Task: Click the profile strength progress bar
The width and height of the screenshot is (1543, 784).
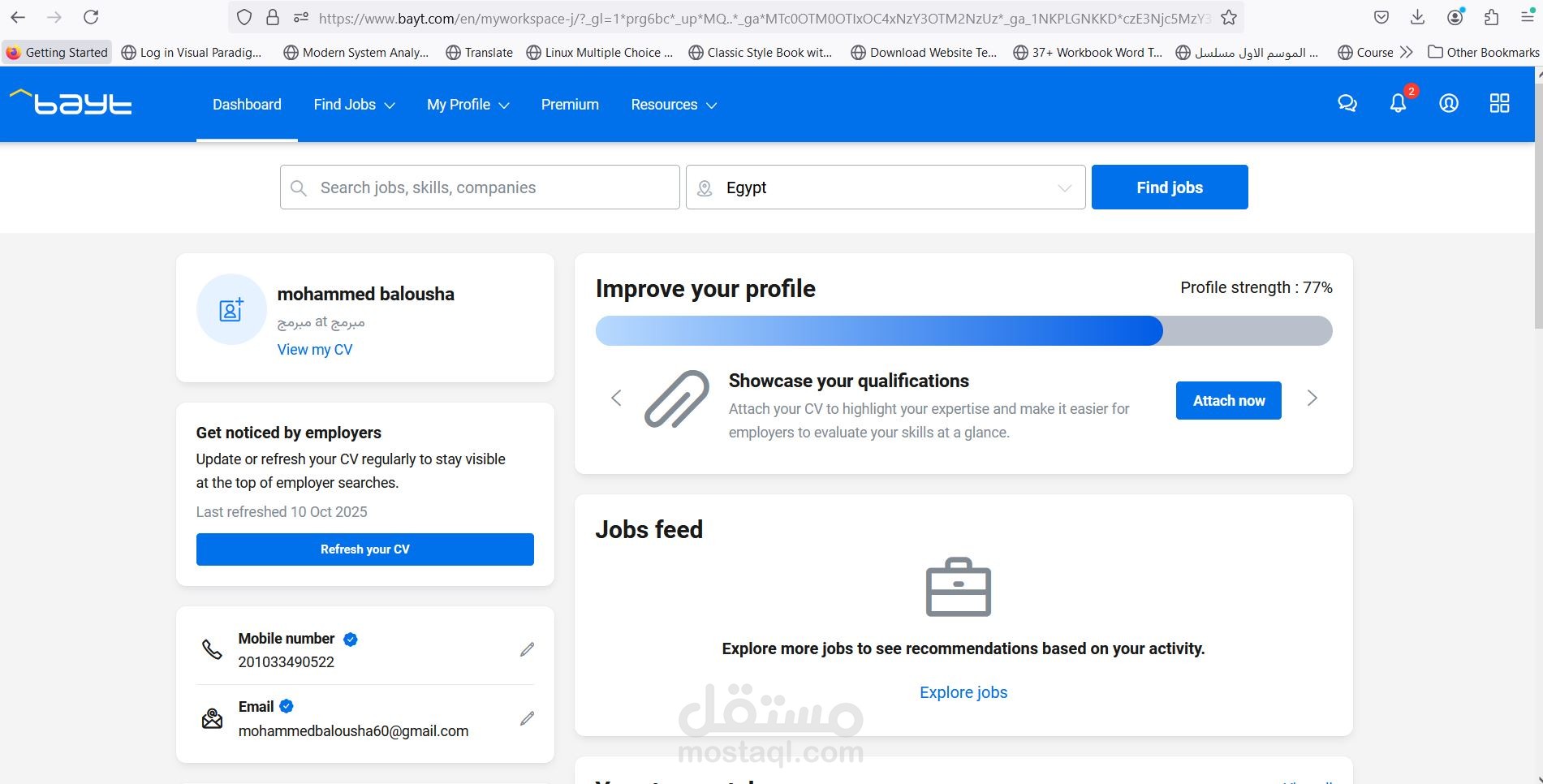Action: [x=963, y=331]
